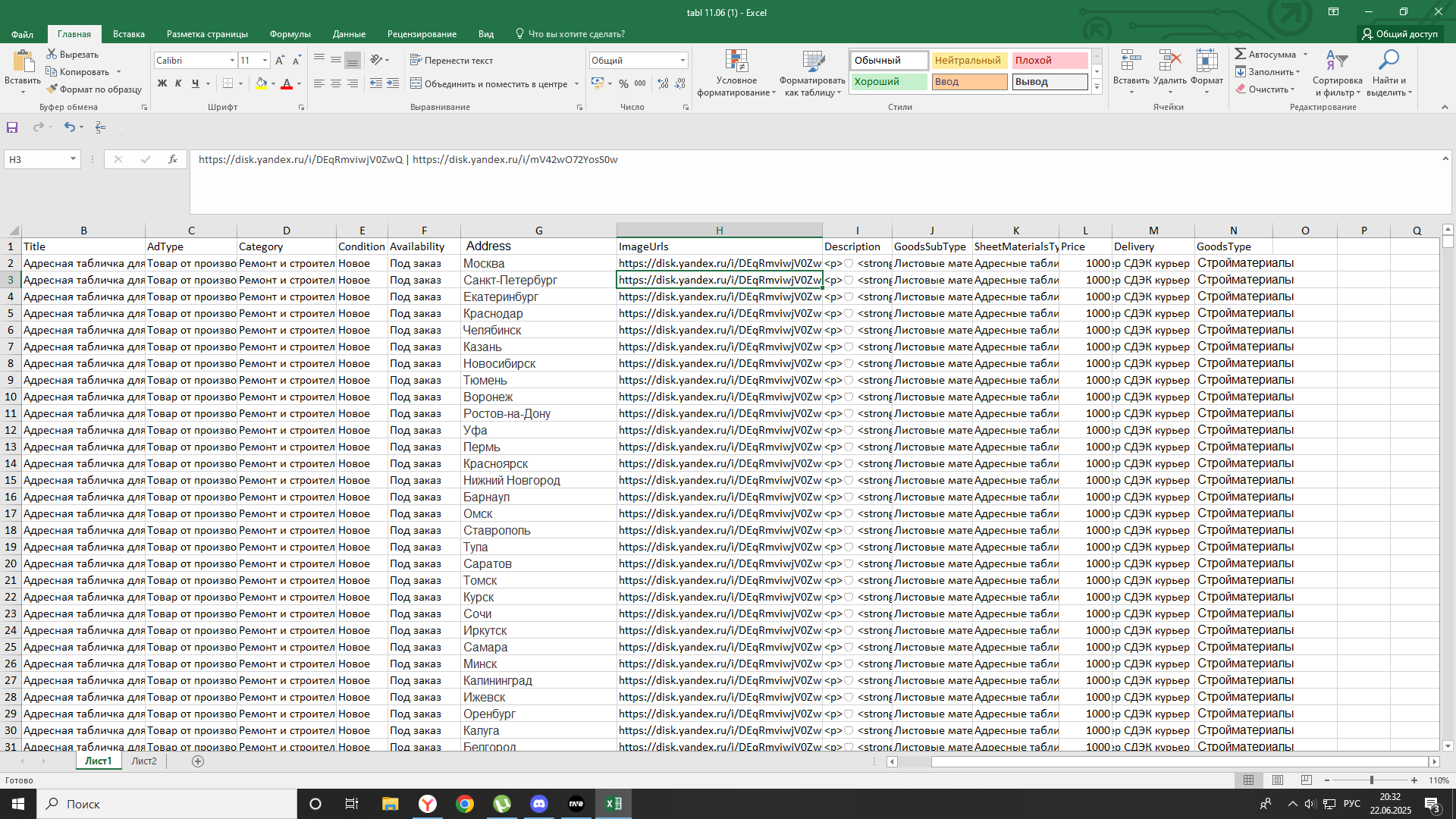The image size is (1456, 819).
Task: Switch to the Лист2 sheet tab
Action: pos(144,761)
